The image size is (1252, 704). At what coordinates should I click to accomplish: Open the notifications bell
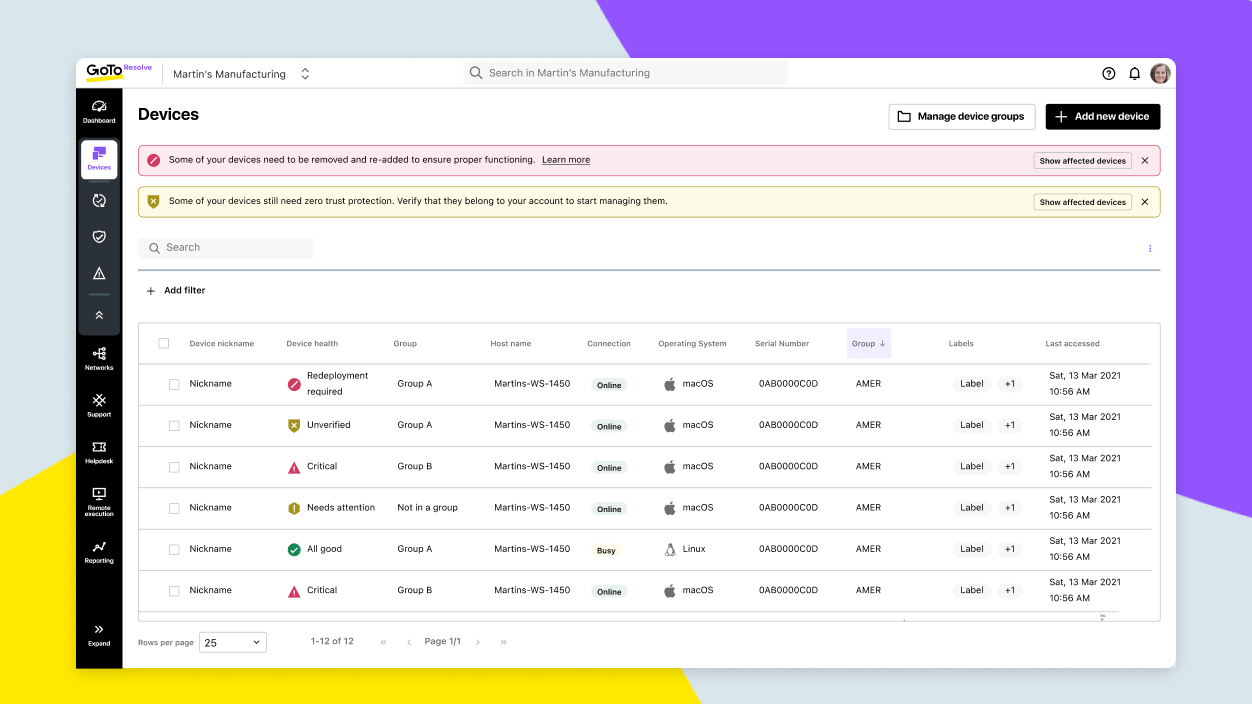click(1134, 73)
